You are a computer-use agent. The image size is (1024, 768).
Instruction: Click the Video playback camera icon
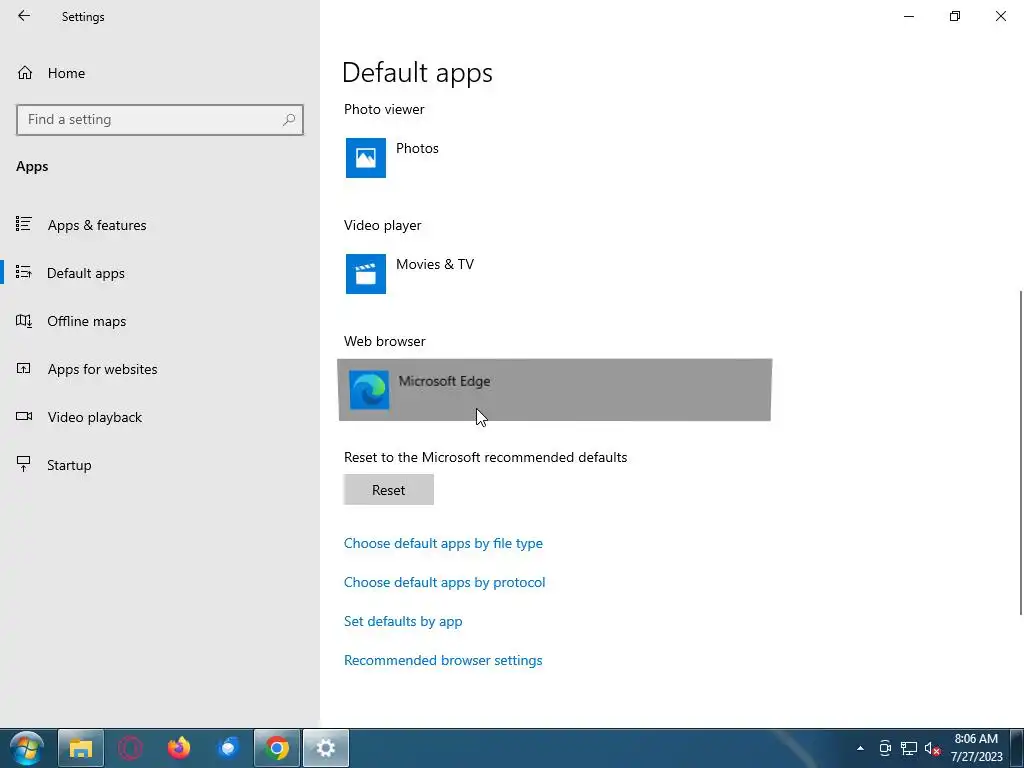[24, 417]
